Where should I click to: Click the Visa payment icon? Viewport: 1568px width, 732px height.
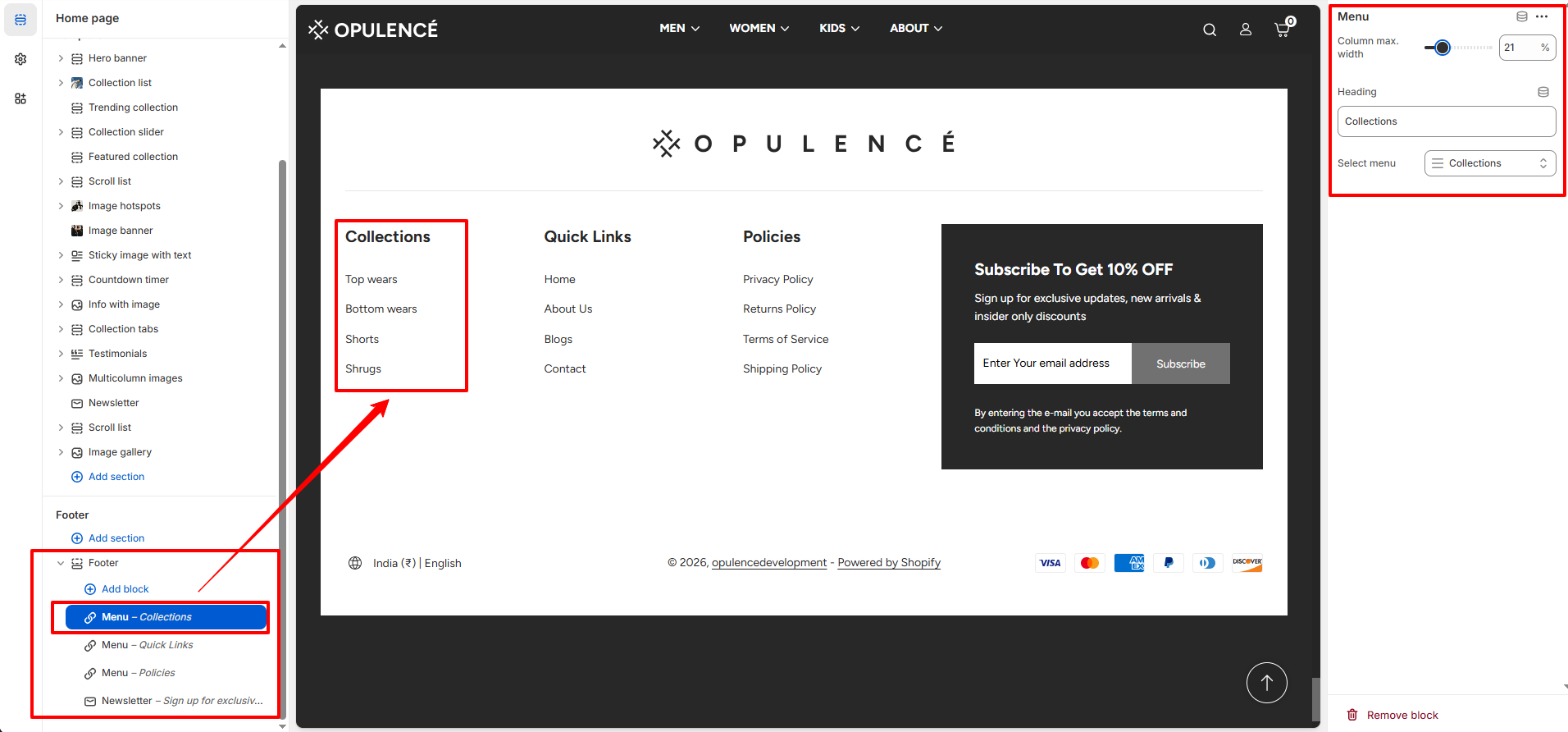click(x=1051, y=563)
